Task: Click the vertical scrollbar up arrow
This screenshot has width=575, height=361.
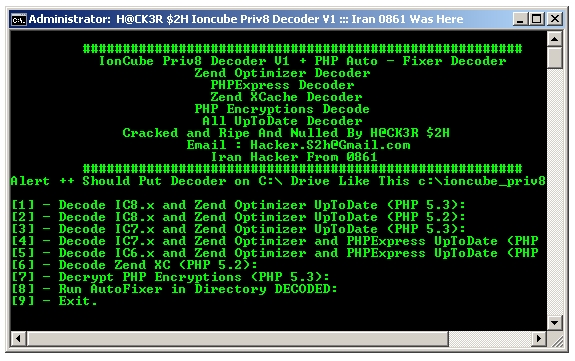Action: click(555, 39)
